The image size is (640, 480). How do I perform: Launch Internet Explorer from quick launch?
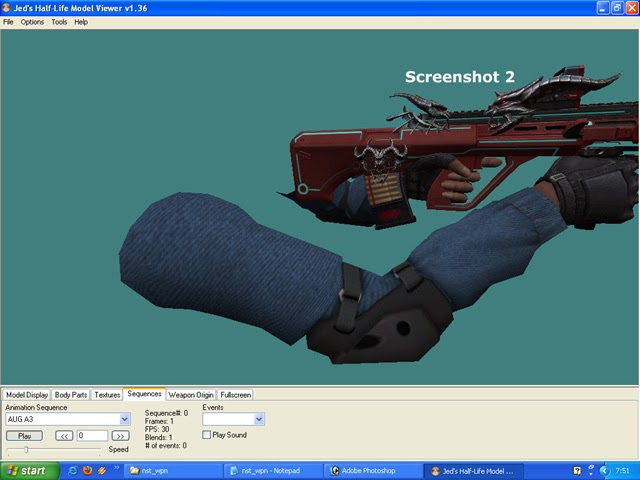(x=73, y=471)
